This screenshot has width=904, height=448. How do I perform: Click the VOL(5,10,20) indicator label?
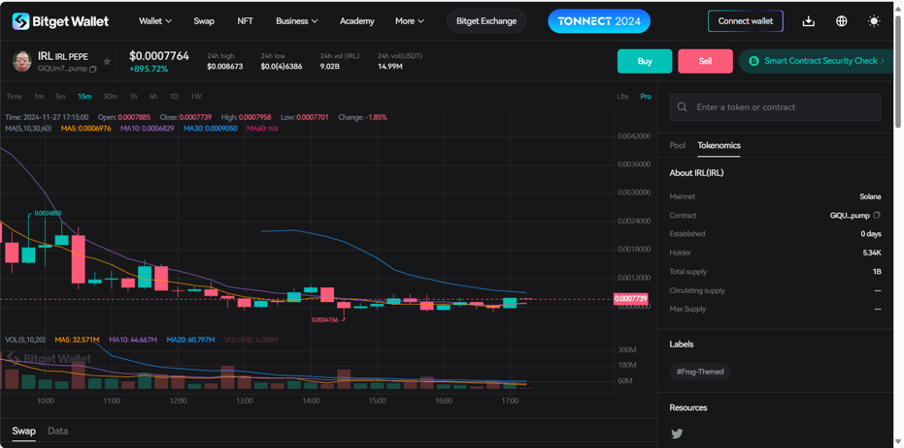pos(25,340)
